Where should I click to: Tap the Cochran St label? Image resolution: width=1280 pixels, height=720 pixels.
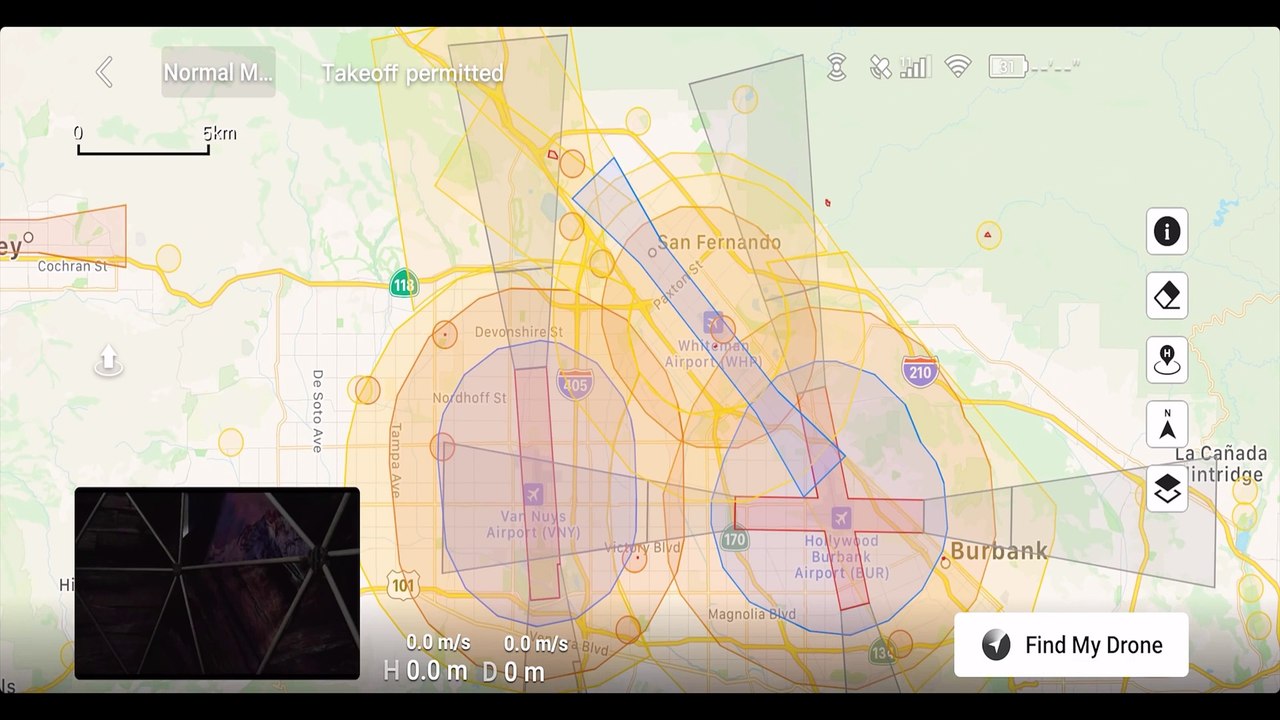(x=72, y=267)
